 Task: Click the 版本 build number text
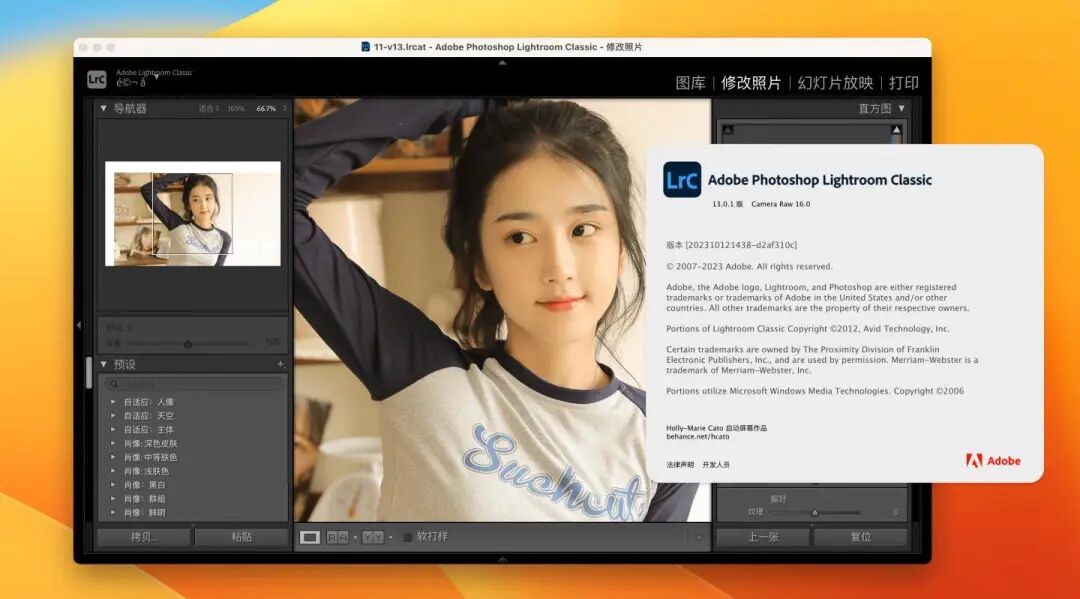point(731,245)
